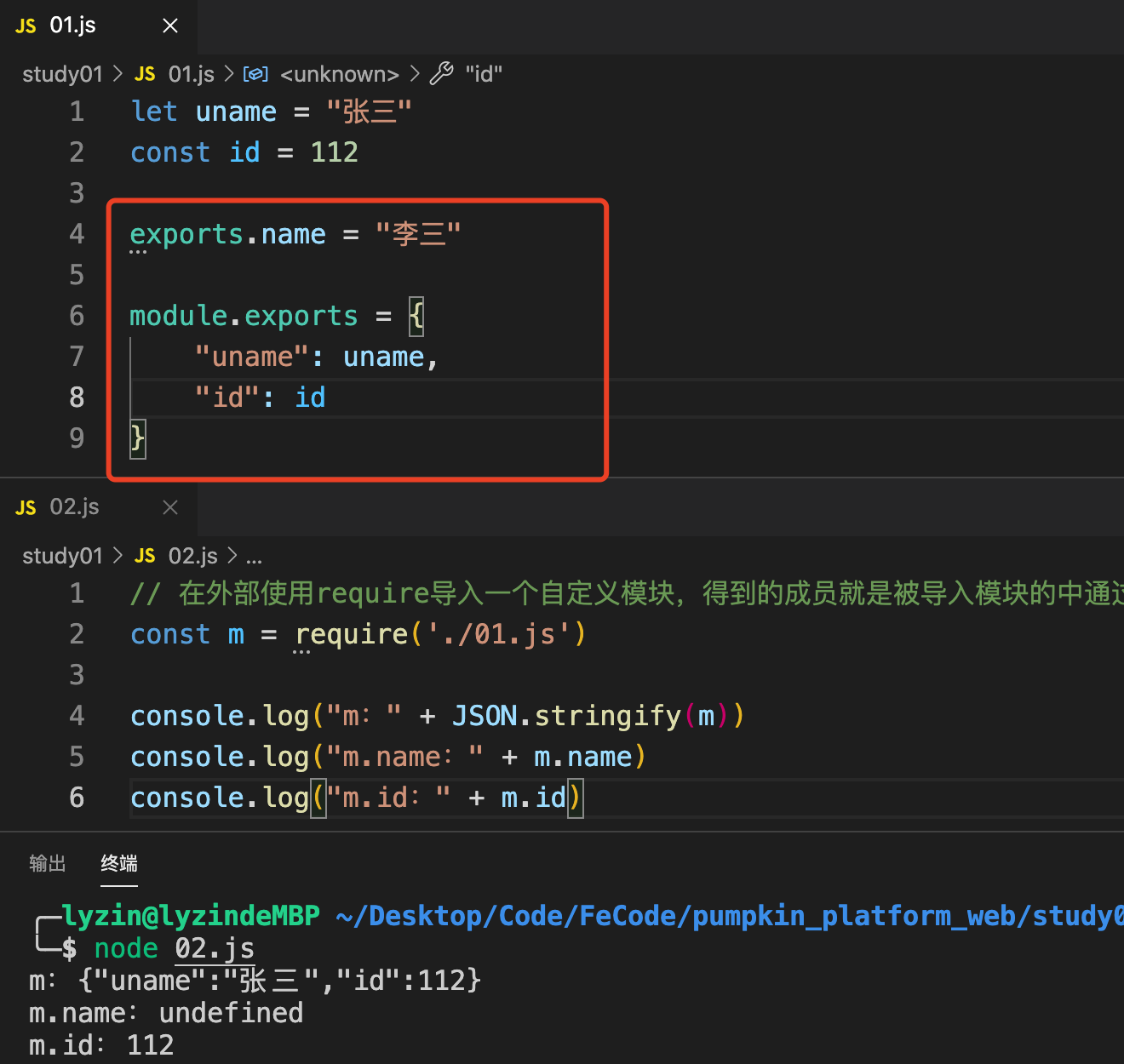The width and height of the screenshot is (1124, 1064).
Task: Select "id" breadcrumb item
Action: [x=484, y=74]
